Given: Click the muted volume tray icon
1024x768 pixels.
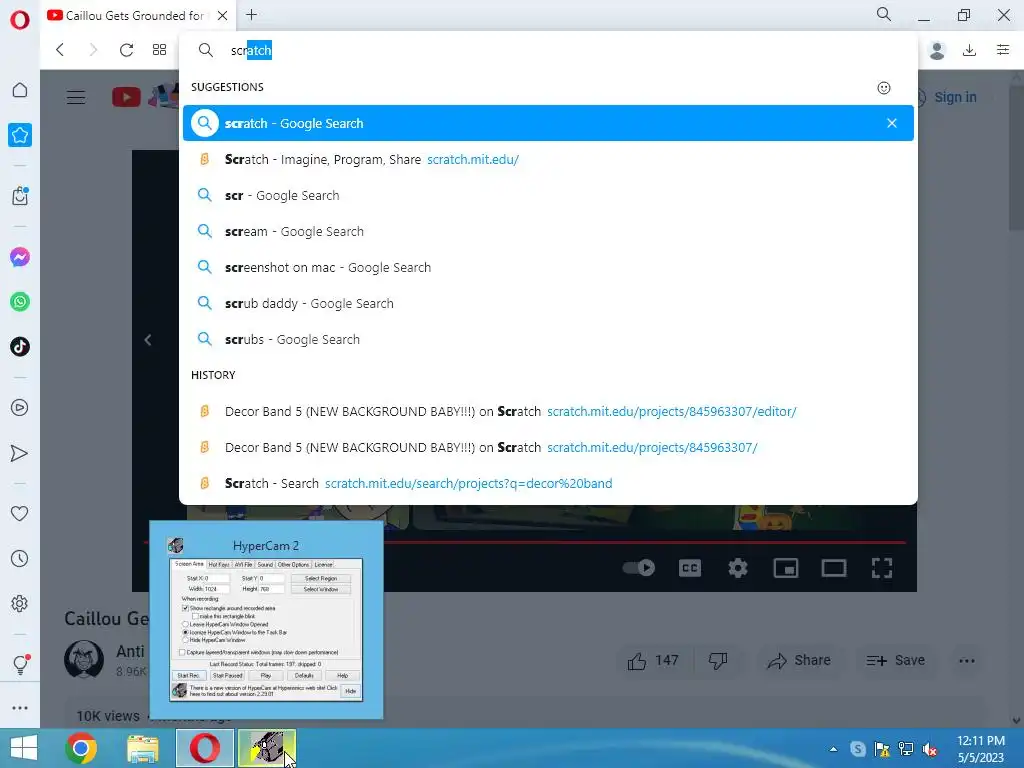Looking at the screenshot, I should coord(930,749).
